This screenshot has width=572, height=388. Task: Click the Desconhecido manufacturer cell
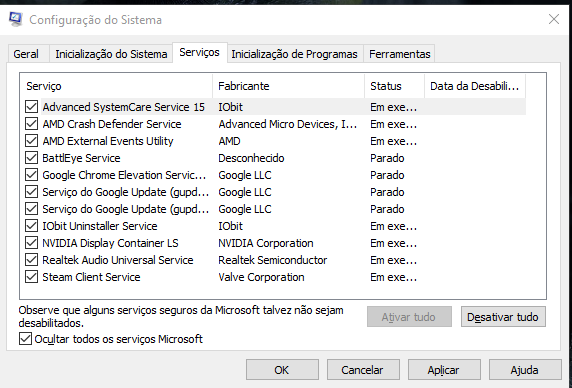[x=251, y=158]
